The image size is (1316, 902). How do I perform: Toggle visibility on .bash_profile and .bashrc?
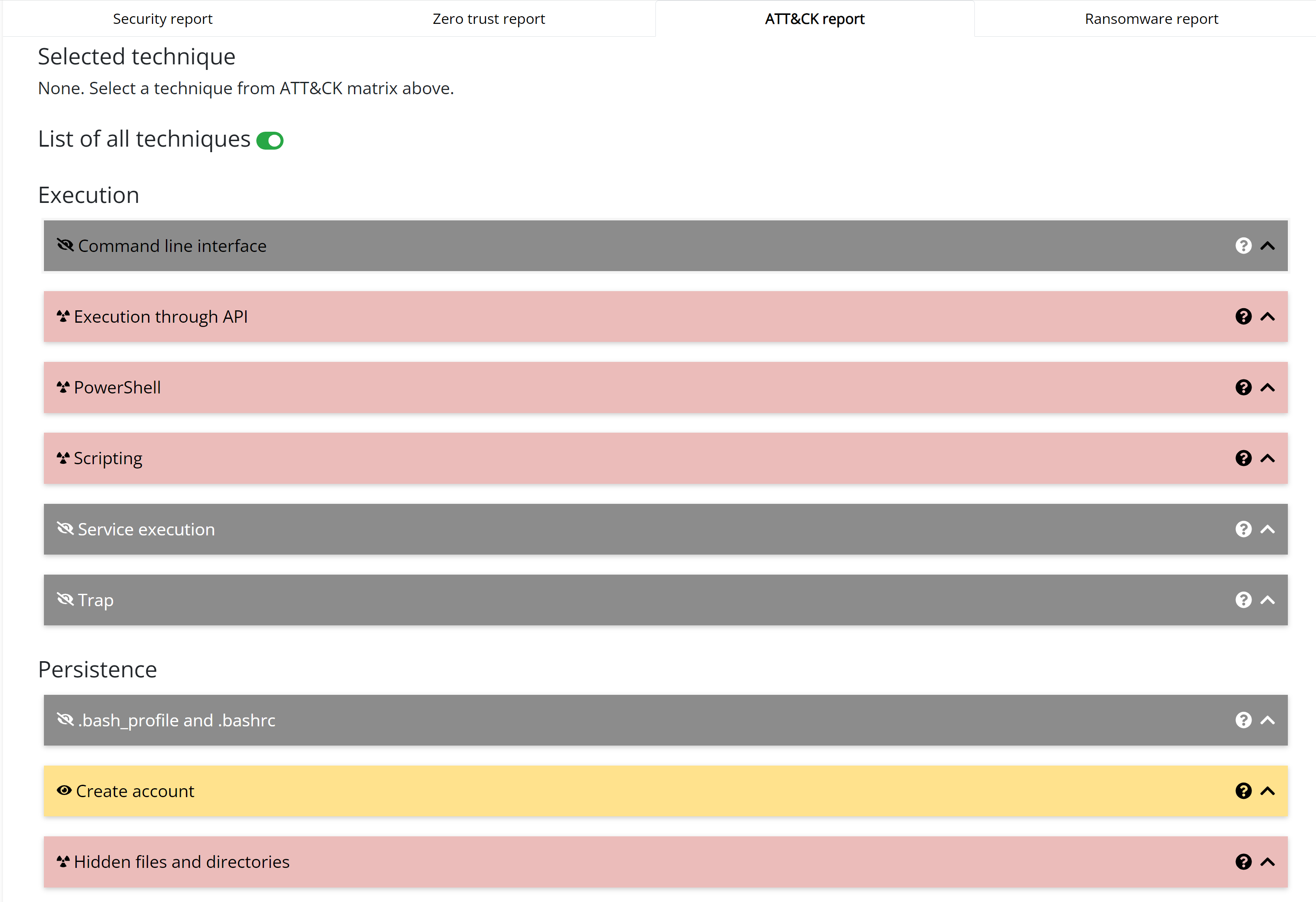tap(64, 719)
